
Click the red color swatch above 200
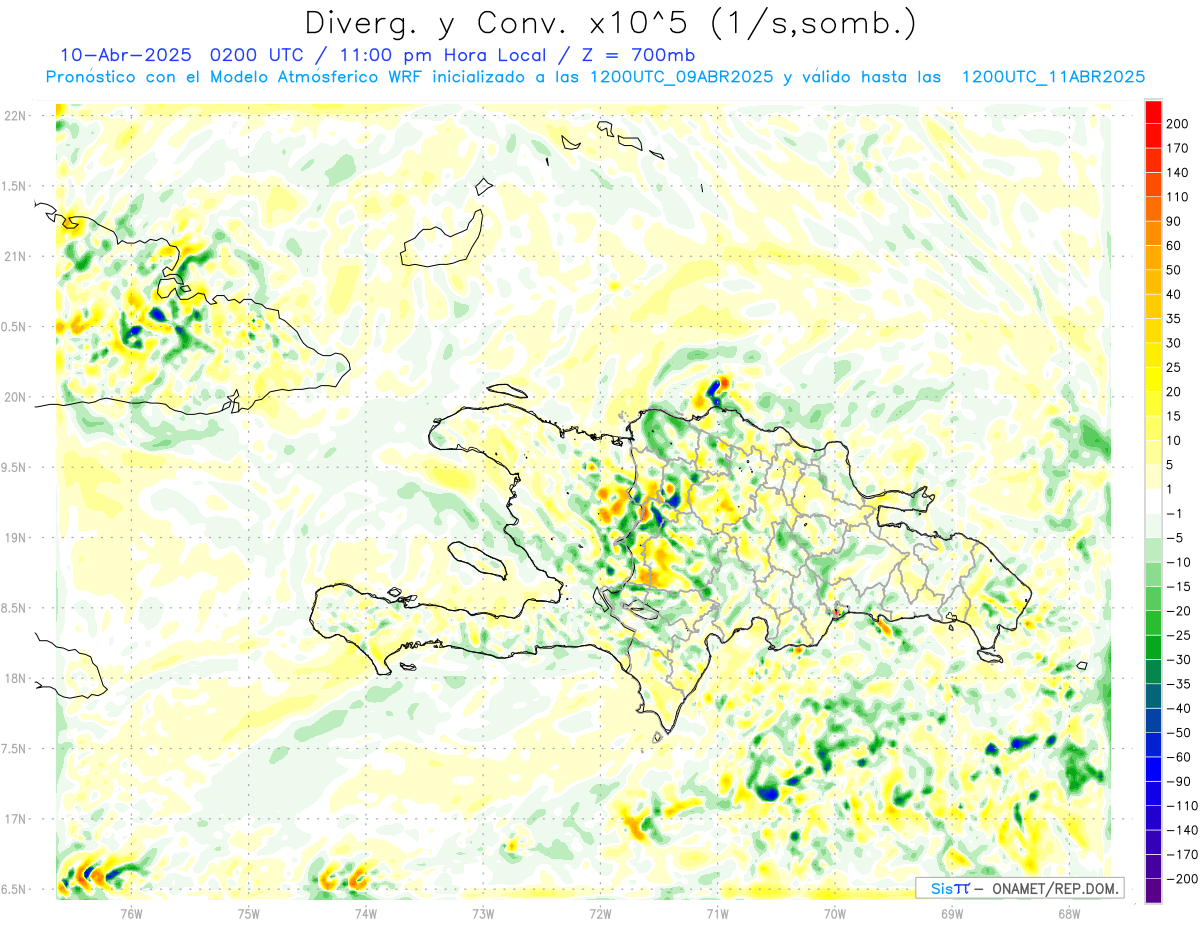click(x=1153, y=112)
